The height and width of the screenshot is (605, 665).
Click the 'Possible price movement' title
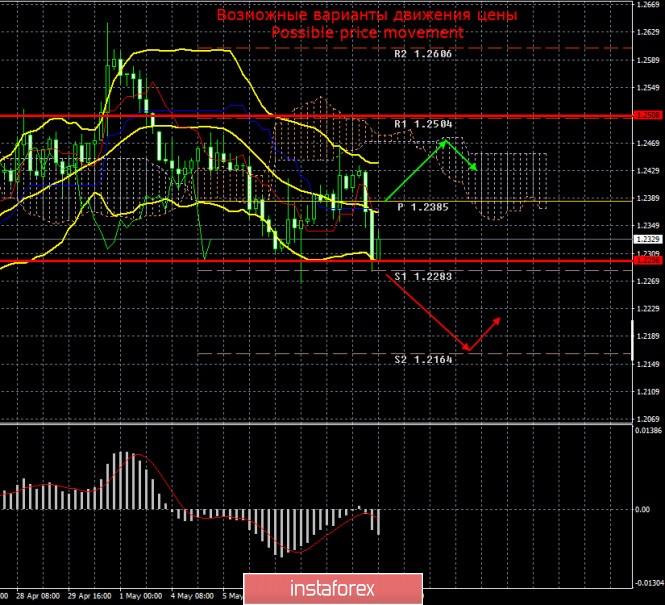point(367,33)
